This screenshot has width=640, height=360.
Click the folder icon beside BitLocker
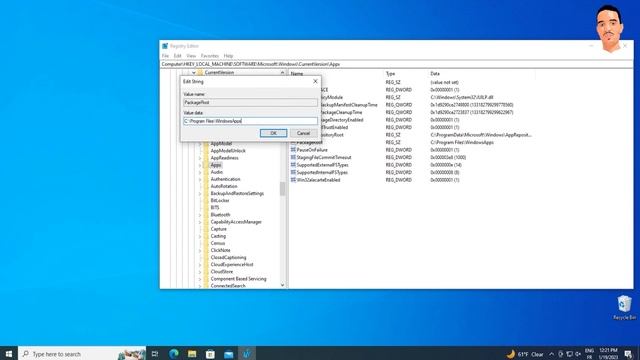click(x=206, y=200)
